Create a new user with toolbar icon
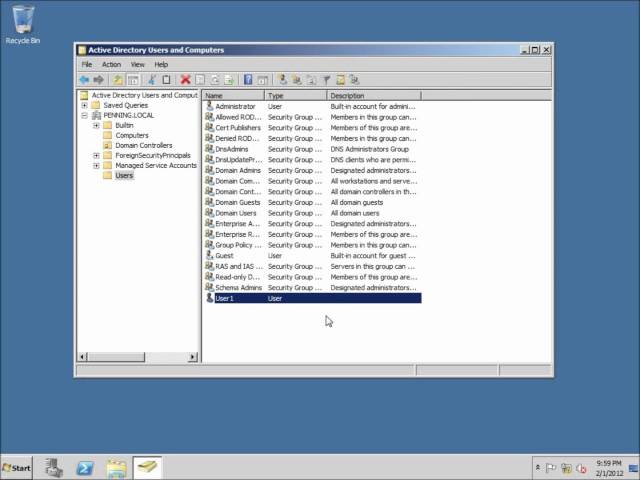Screen dimensions: 640x480 [282, 80]
